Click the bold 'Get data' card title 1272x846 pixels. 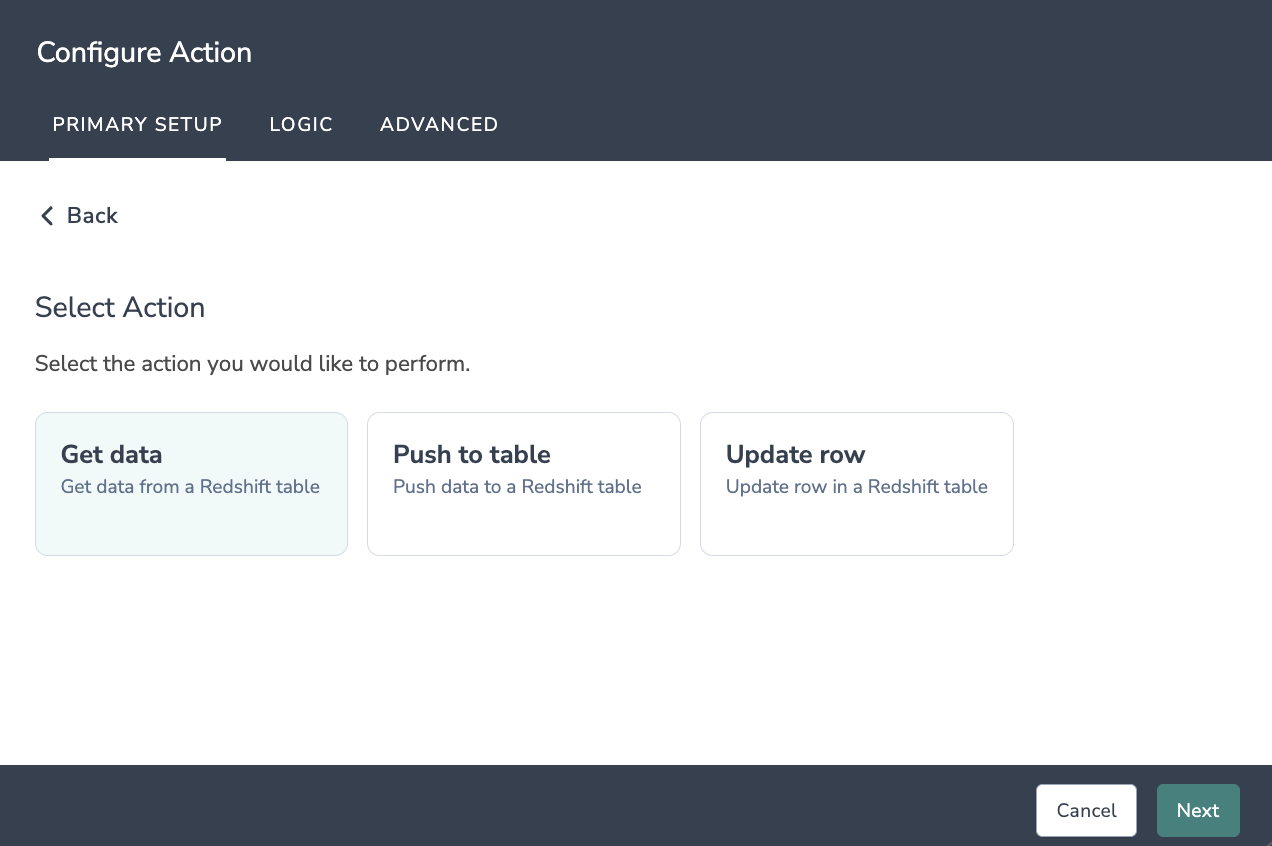coord(111,455)
